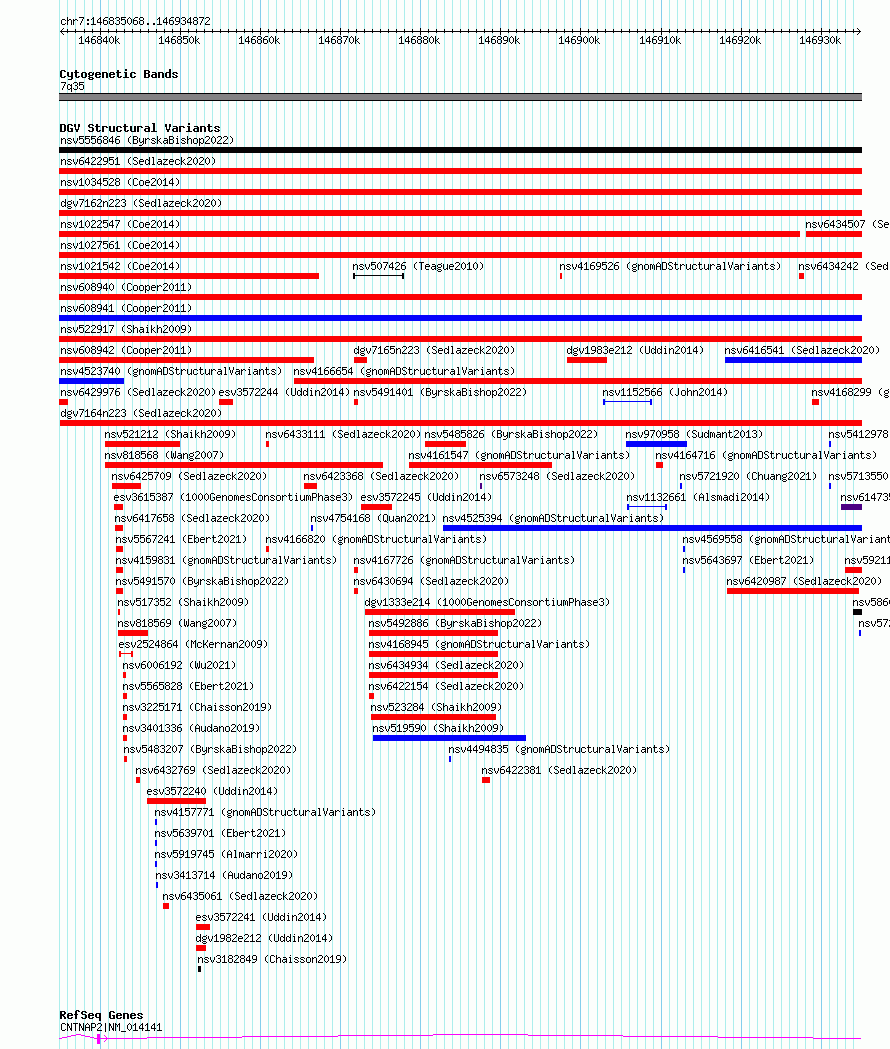The image size is (890, 1049).
Task: Click nsv5643697 (Ebert2021) label
Action: pyautogui.click(x=748, y=560)
